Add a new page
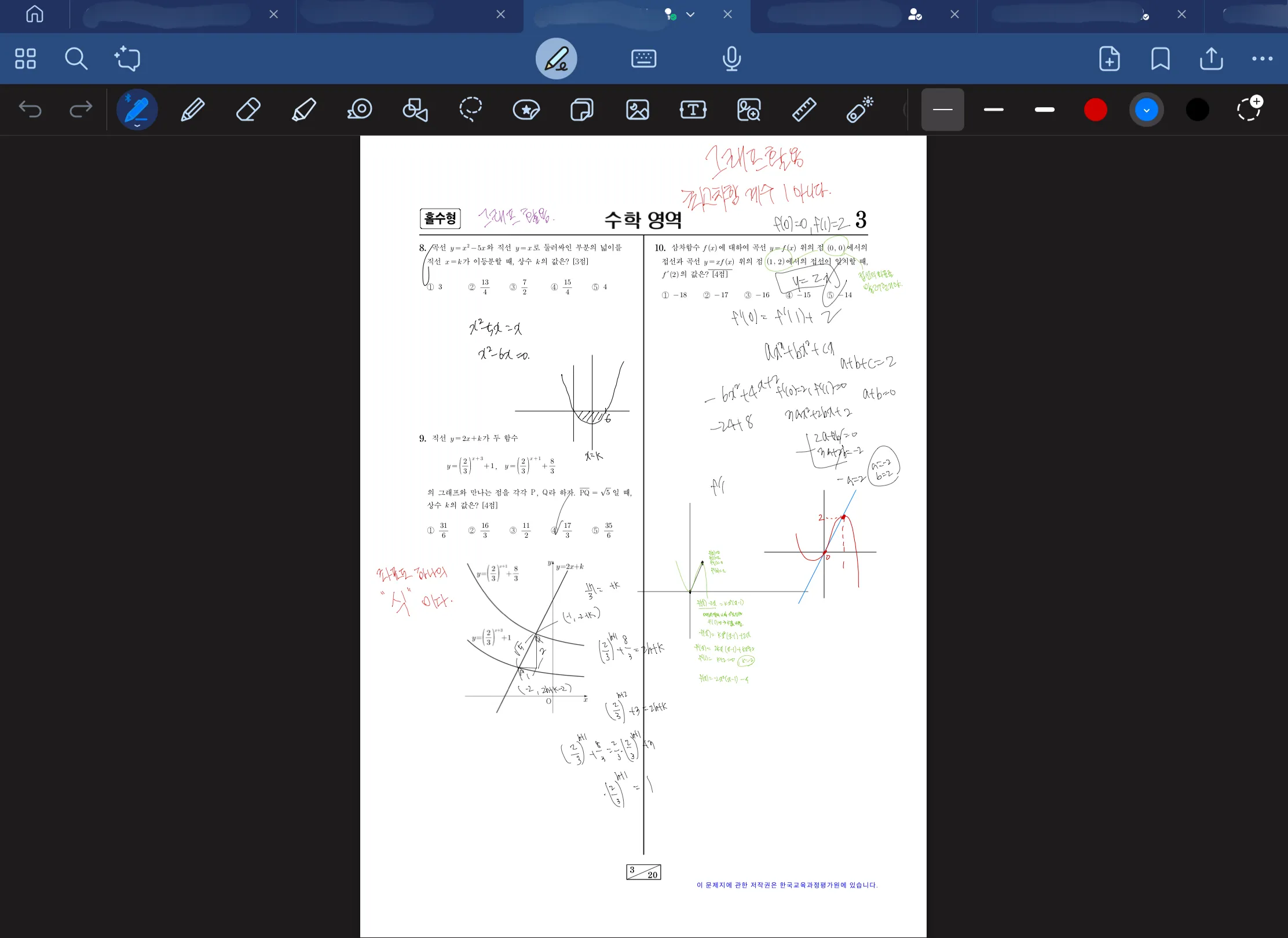Image resolution: width=1288 pixels, height=938 pixels. [1109, 59]
